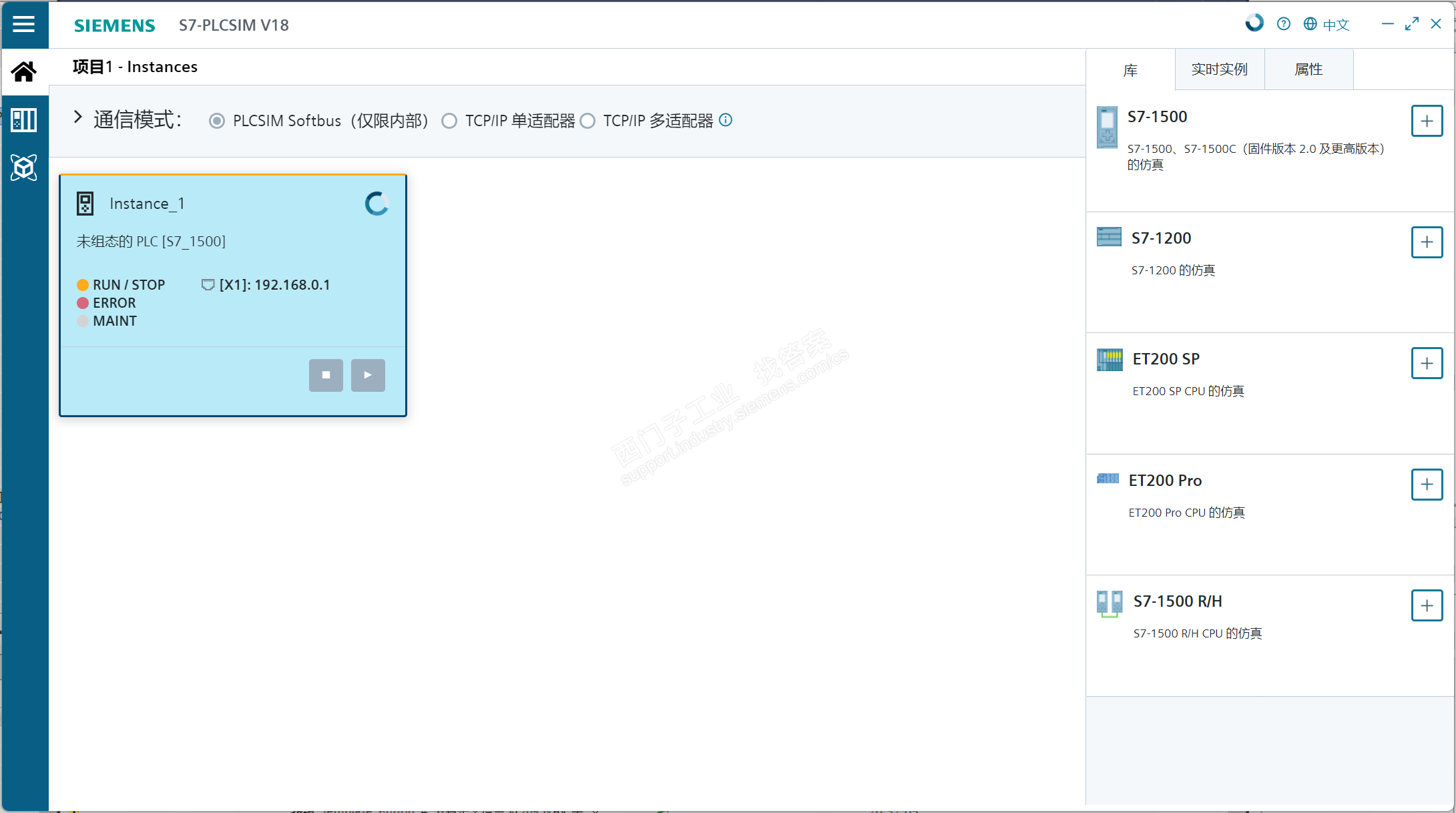
Task: Add a new S7-1500 R/H instance
Action: pos(1427,605)
